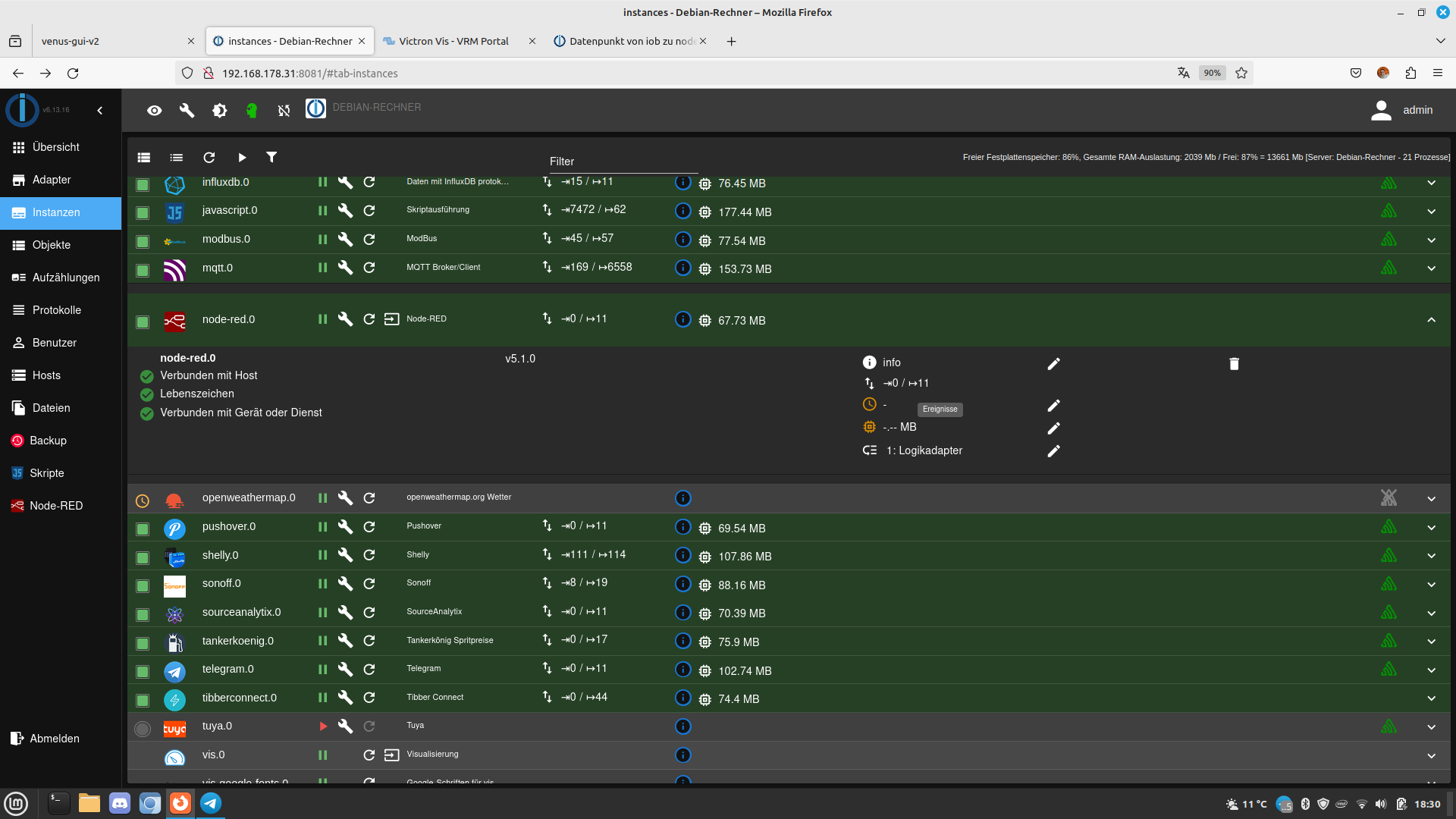1456x819 pixels.
Task: Delete node-red.0 instance with trash icon
Action: coord(1234,364)
